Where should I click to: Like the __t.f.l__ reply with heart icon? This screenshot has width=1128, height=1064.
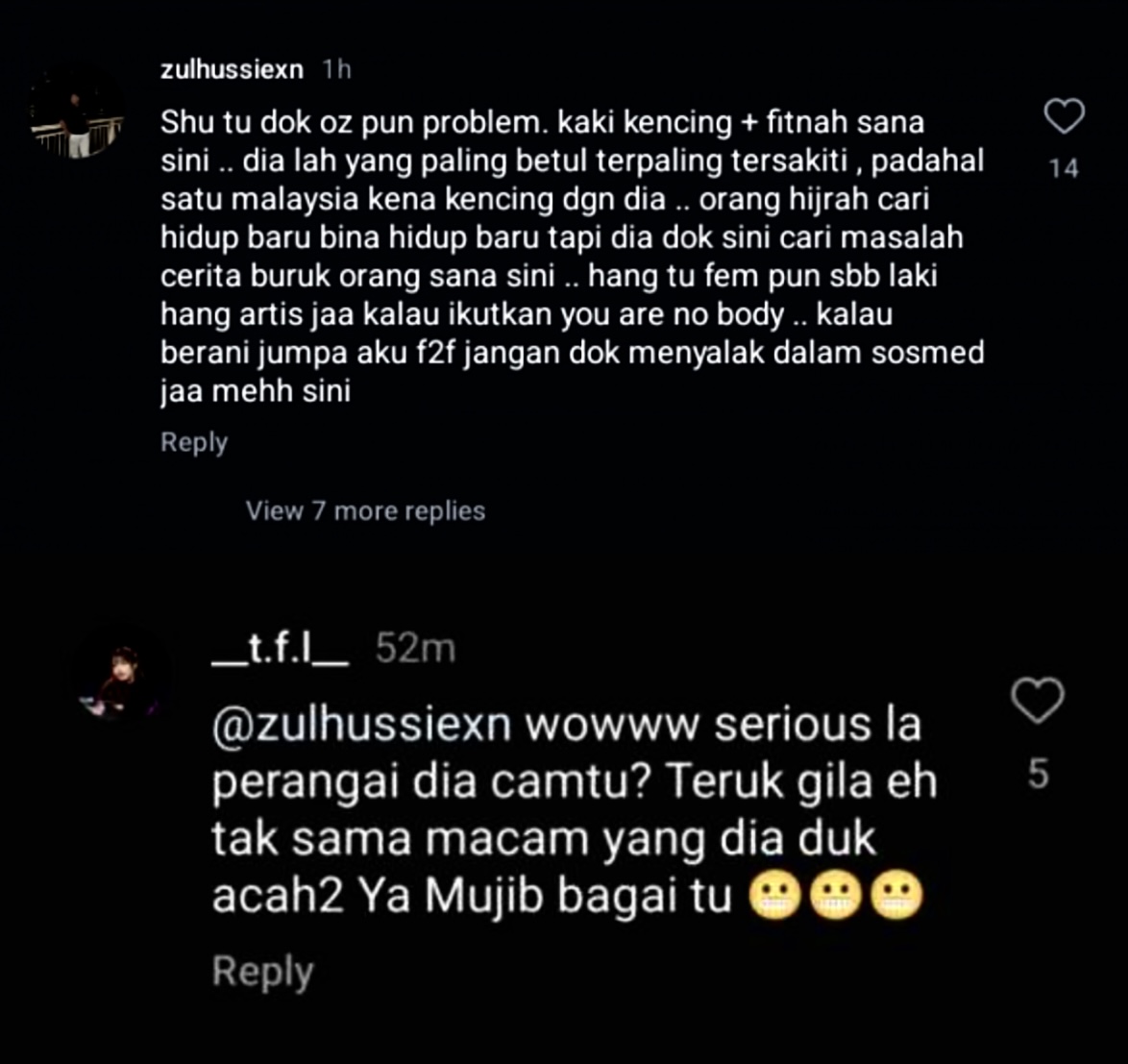[1038, 700]
